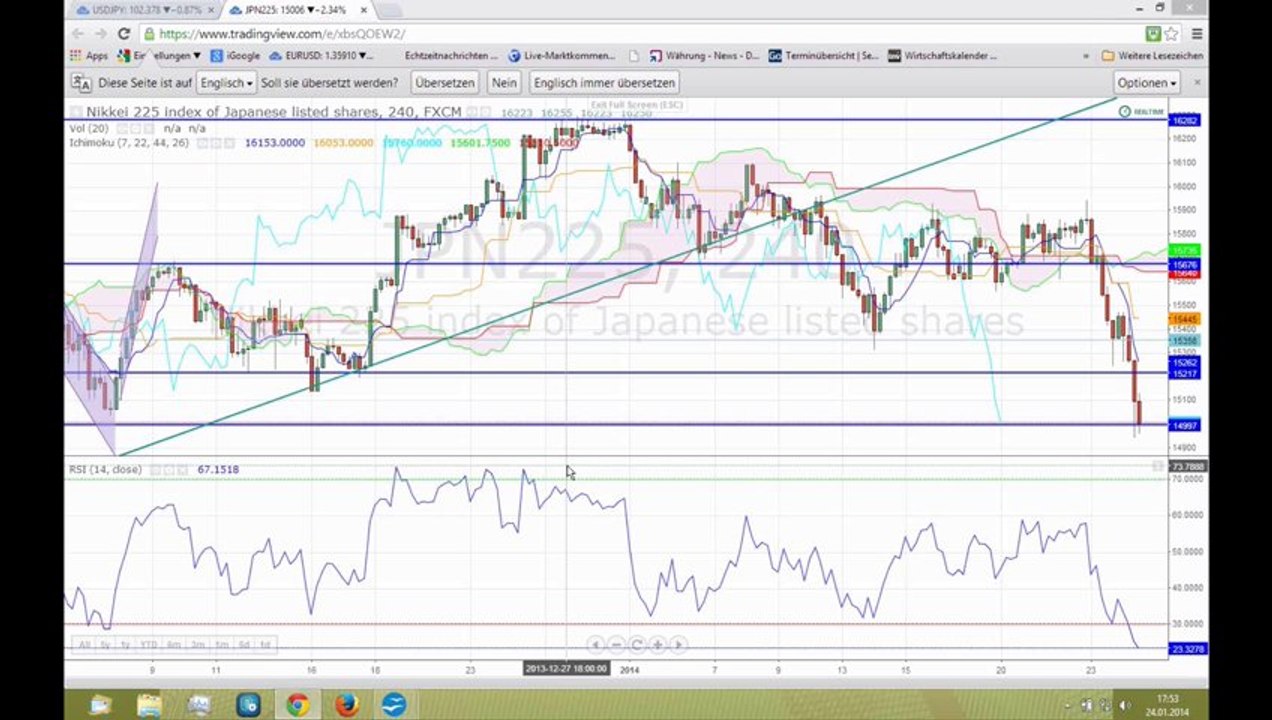1272x720 pixels.
Task: Expand hidden bookmarks chevron
Action: [x=1086, y=56]
